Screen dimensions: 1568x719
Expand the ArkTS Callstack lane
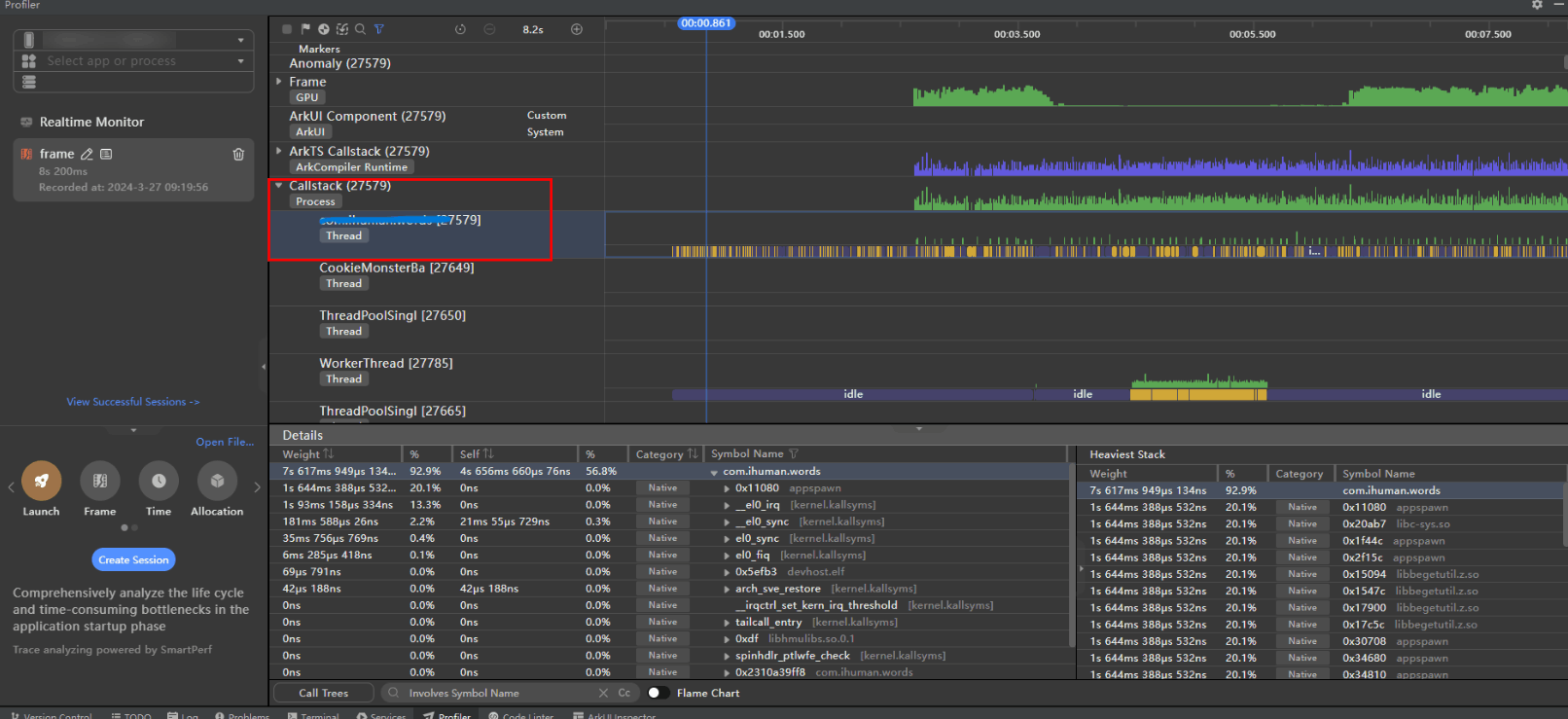[279, 151]
